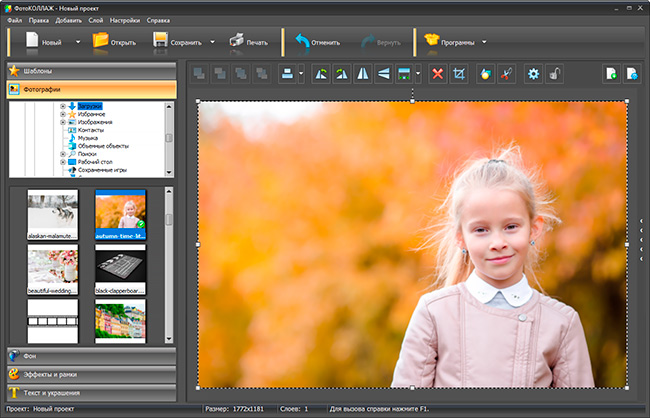Open the Слой menu
Viewport: 650px width, 418px height.
(x=96, y=20)
